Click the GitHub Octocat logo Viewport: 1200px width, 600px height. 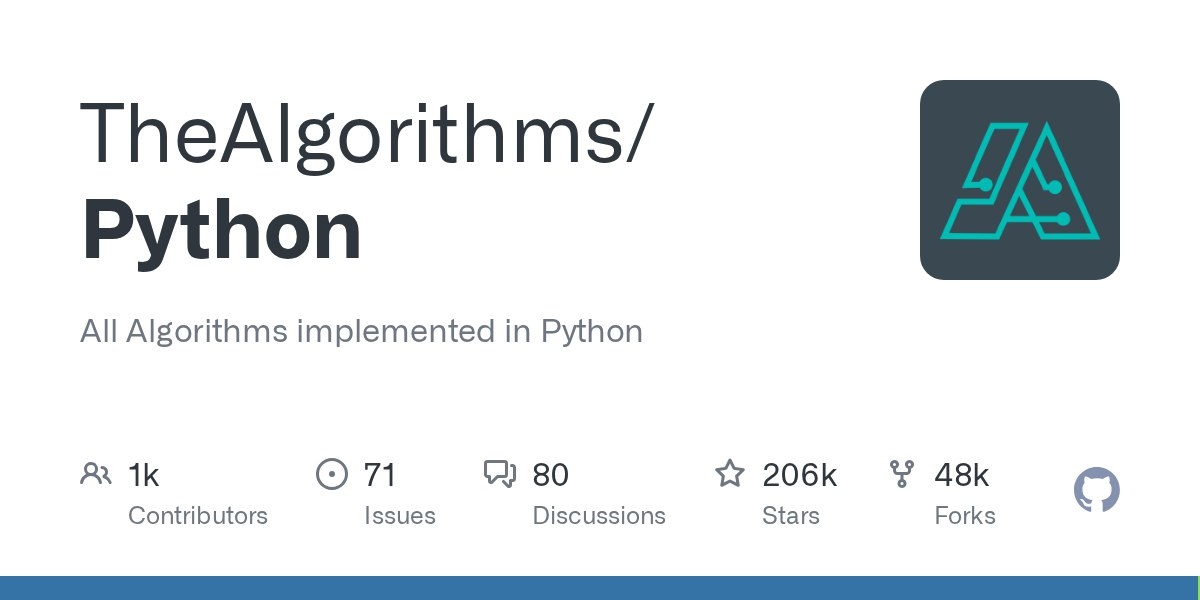[1097, 491]
